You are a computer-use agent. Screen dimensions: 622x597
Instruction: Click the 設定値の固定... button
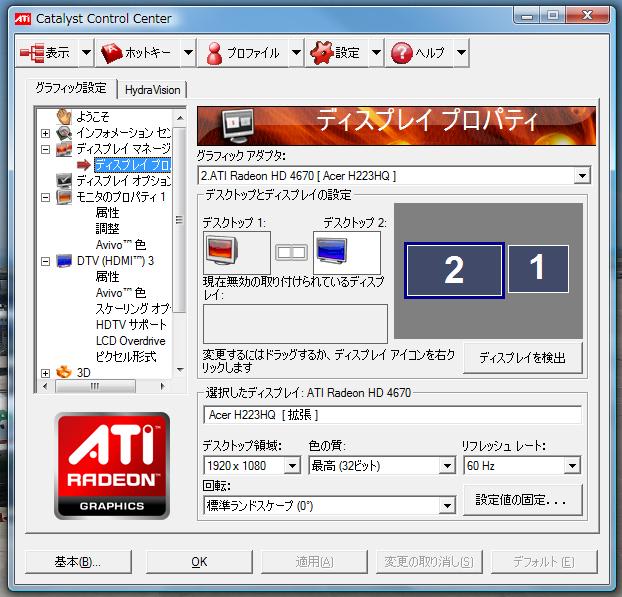(x=522, y=500)
